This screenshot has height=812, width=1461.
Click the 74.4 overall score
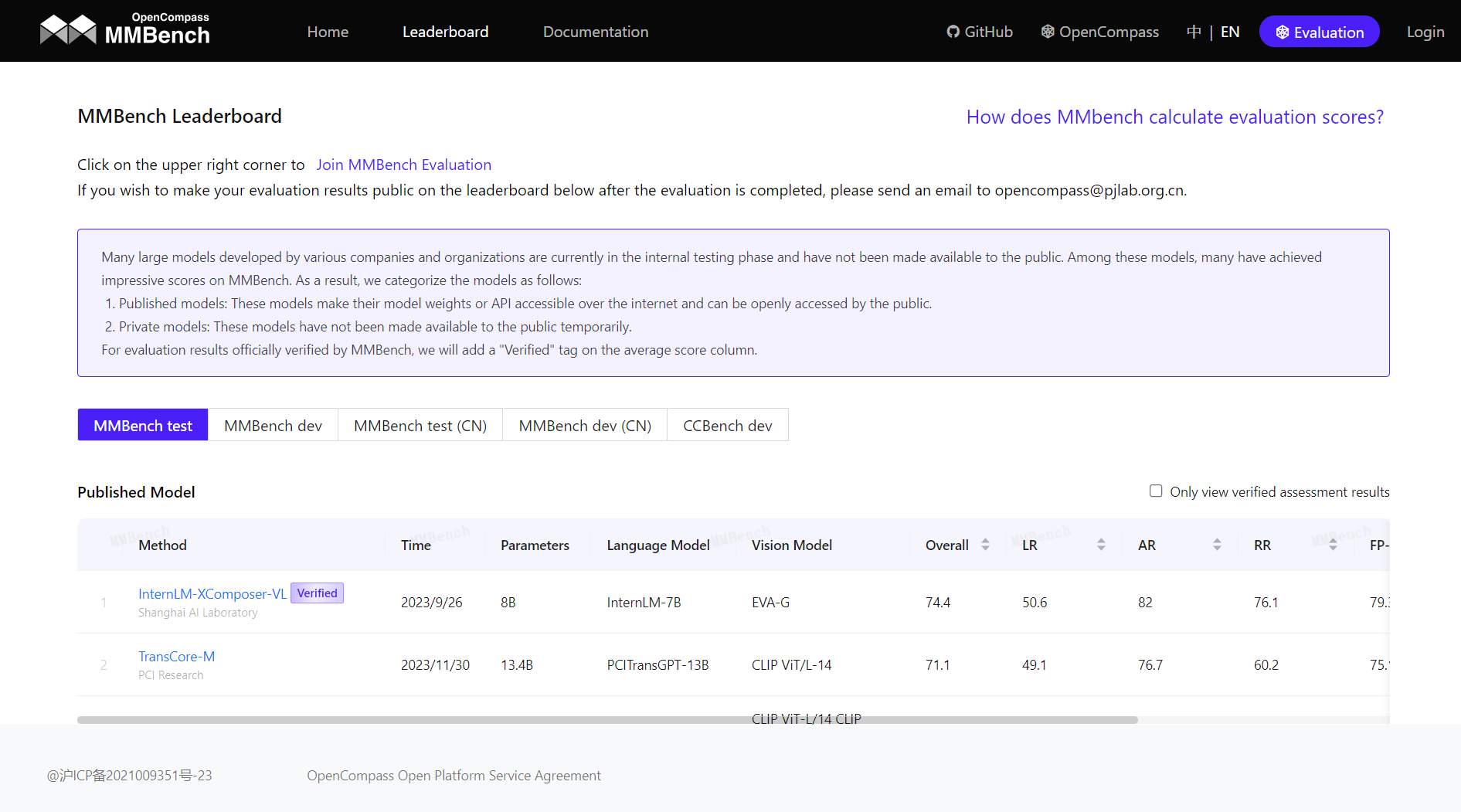click(x=938, y=602)
